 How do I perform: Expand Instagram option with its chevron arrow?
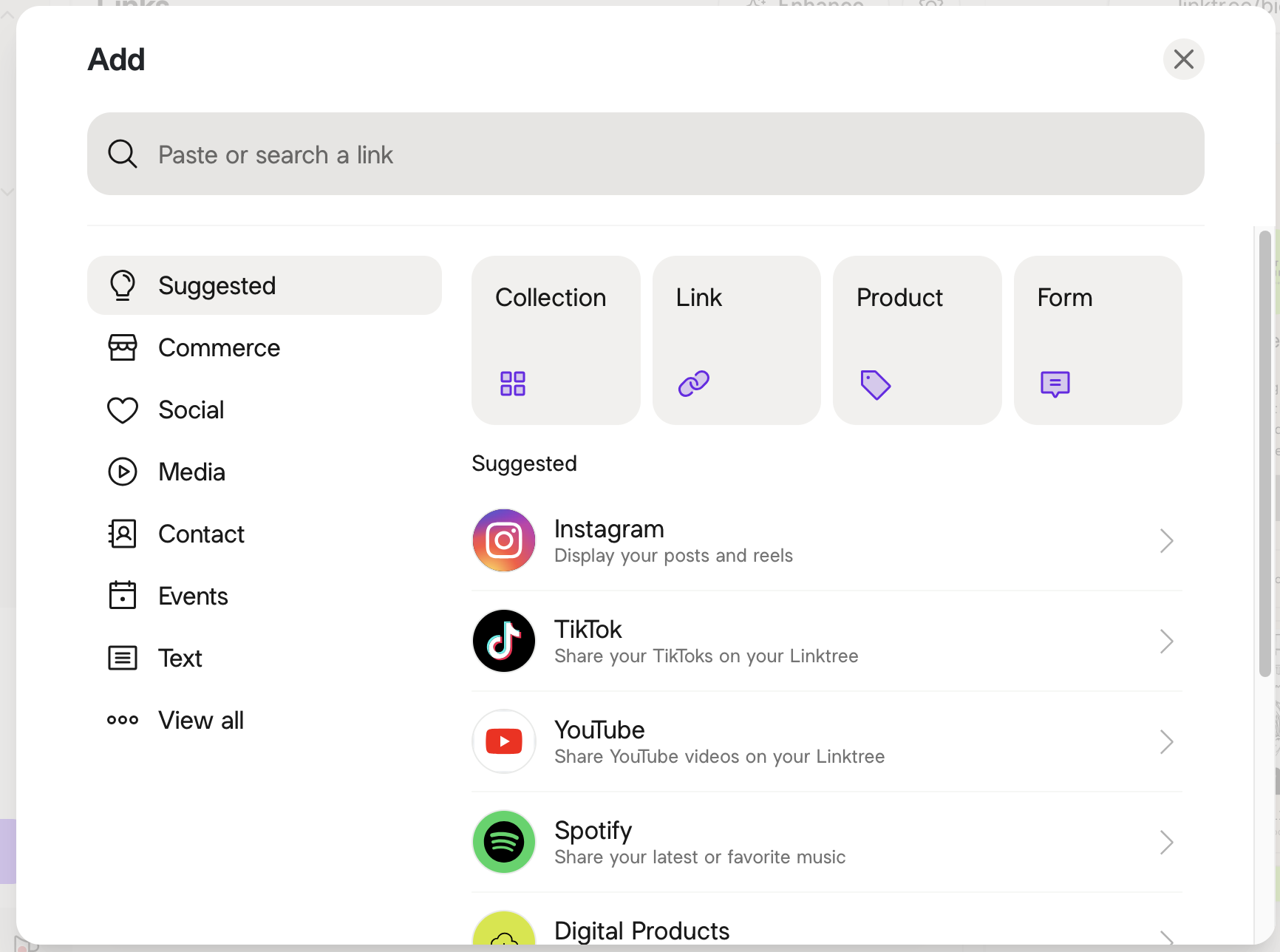click(1166, 541)
